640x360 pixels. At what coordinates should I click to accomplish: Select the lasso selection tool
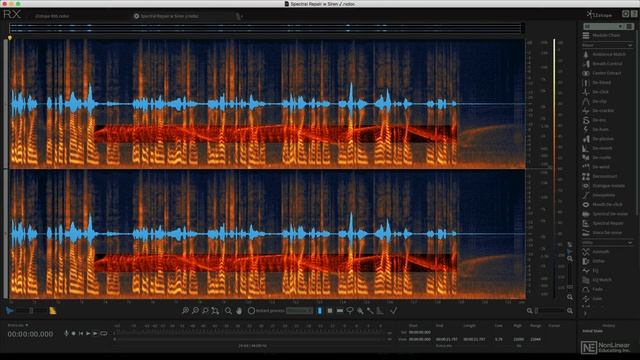pyautogui.click(x=350, y=311)
